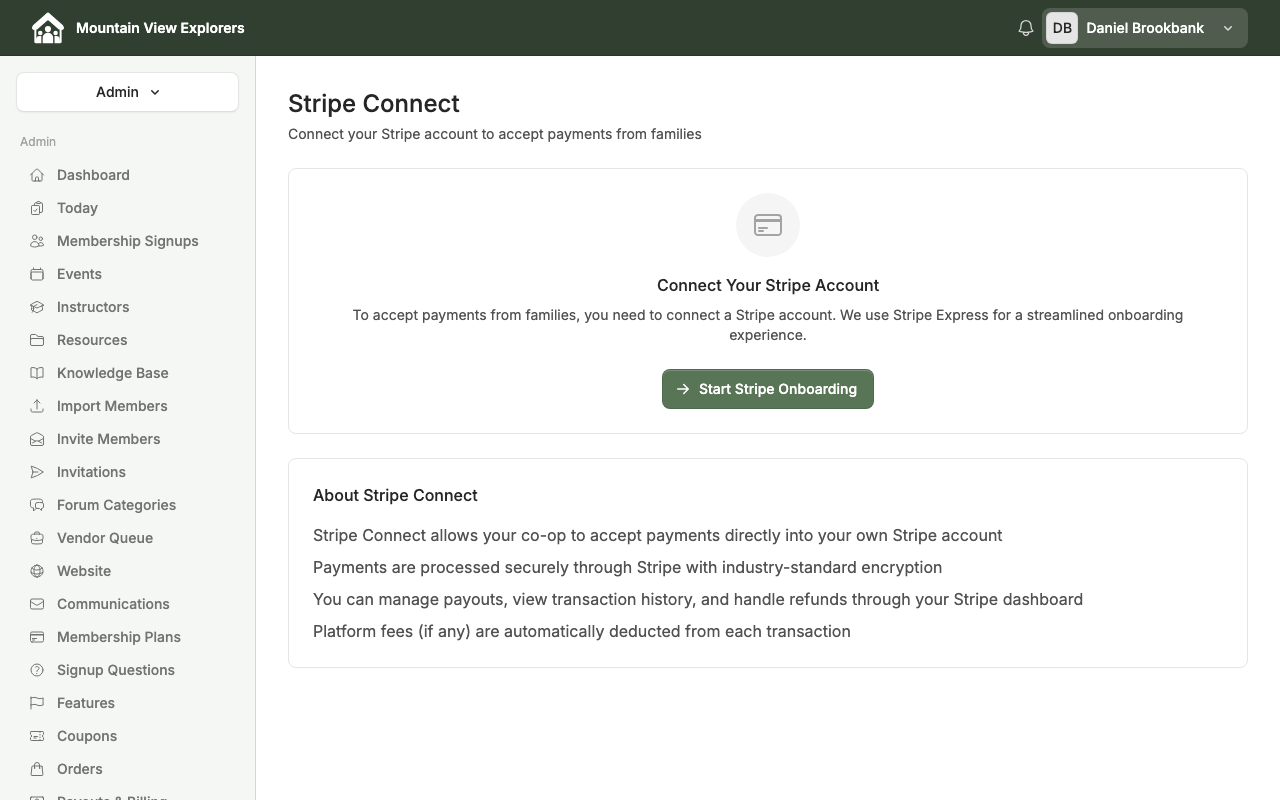Click the Mountain View Explorers title
The width and height of the screenshot is (1280, 800).
tap(160, 28)
